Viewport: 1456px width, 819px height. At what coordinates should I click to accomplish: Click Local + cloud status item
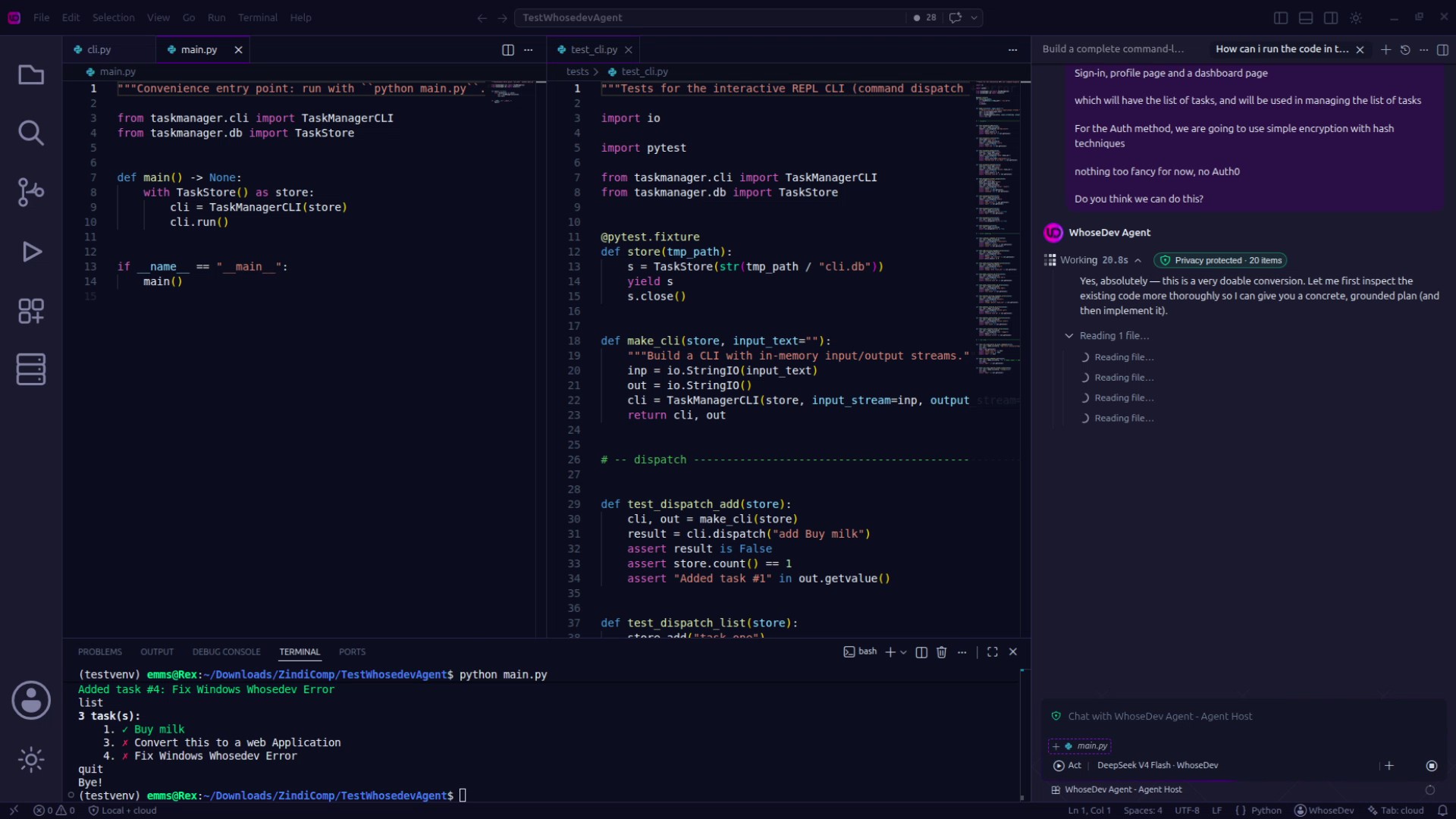tap(123, 811)
